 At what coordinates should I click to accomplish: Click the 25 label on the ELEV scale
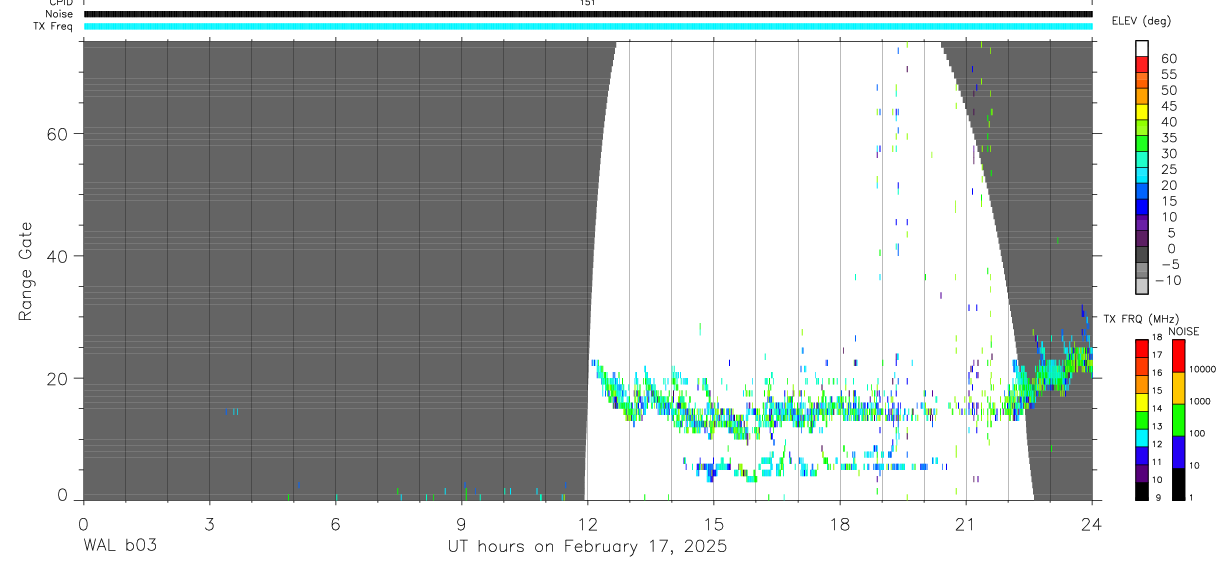(1168, 170)
